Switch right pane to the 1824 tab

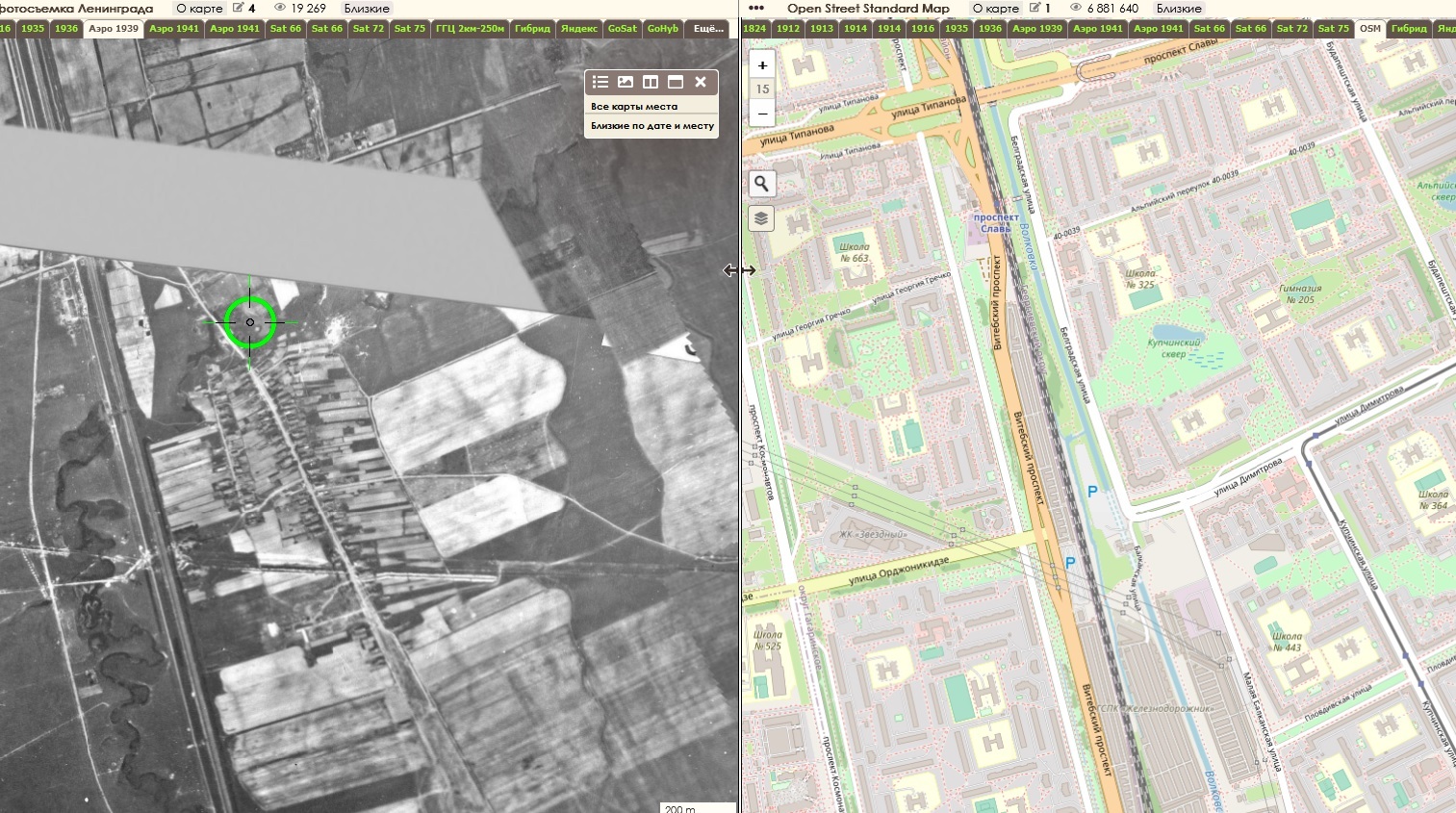coord(755,28)
